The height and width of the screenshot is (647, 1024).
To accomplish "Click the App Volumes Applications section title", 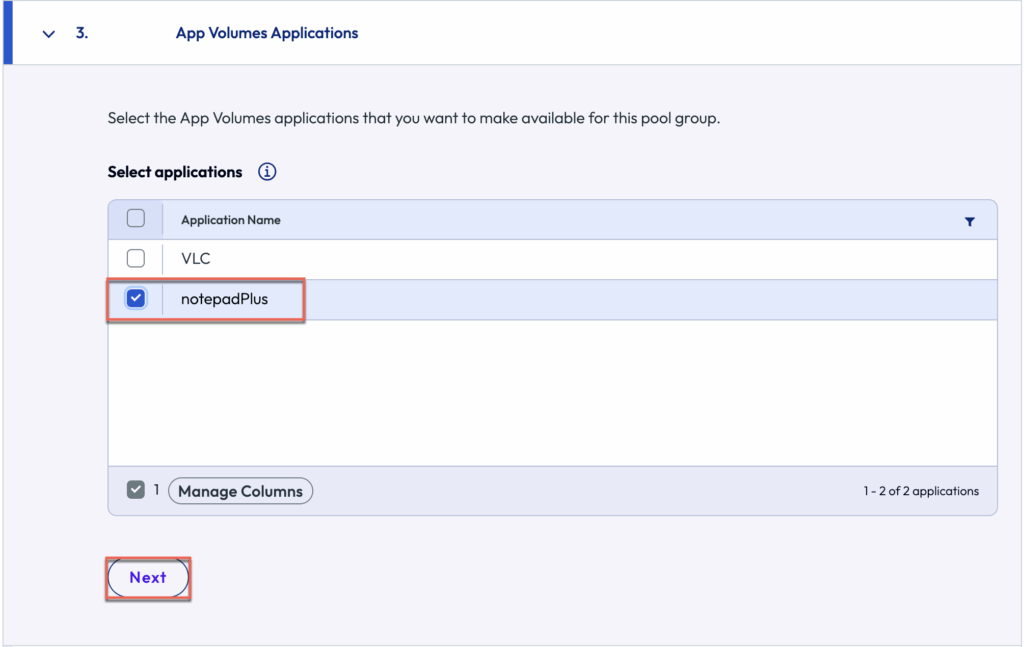I will pos(267,33).
